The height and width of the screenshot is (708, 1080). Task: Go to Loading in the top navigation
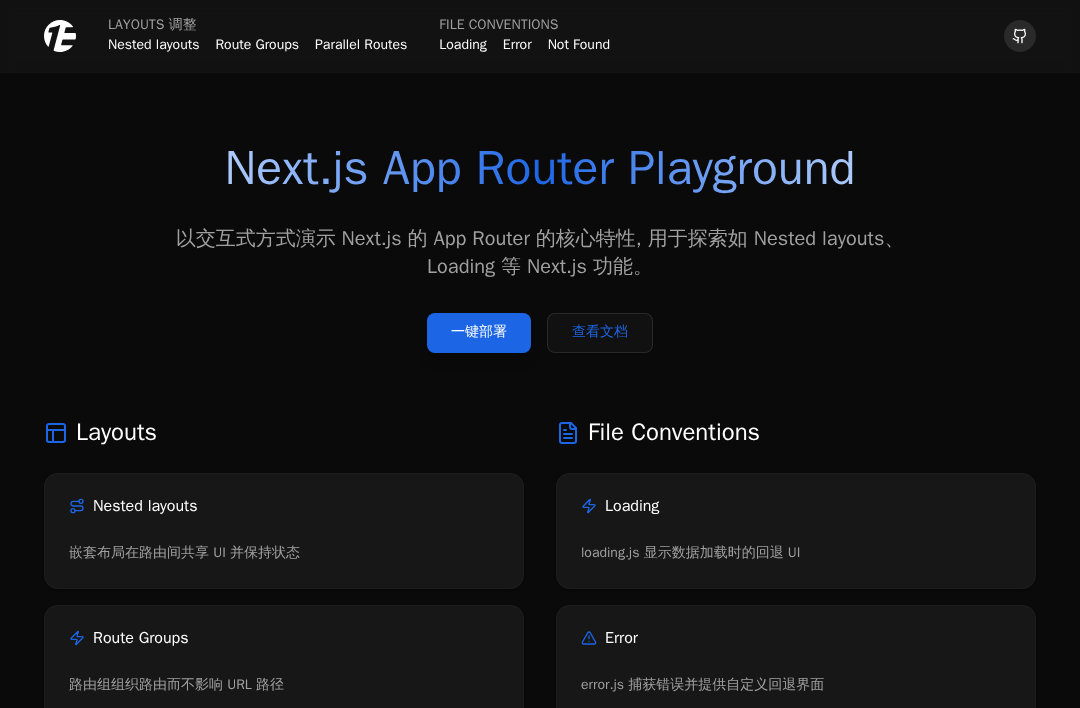463,45
